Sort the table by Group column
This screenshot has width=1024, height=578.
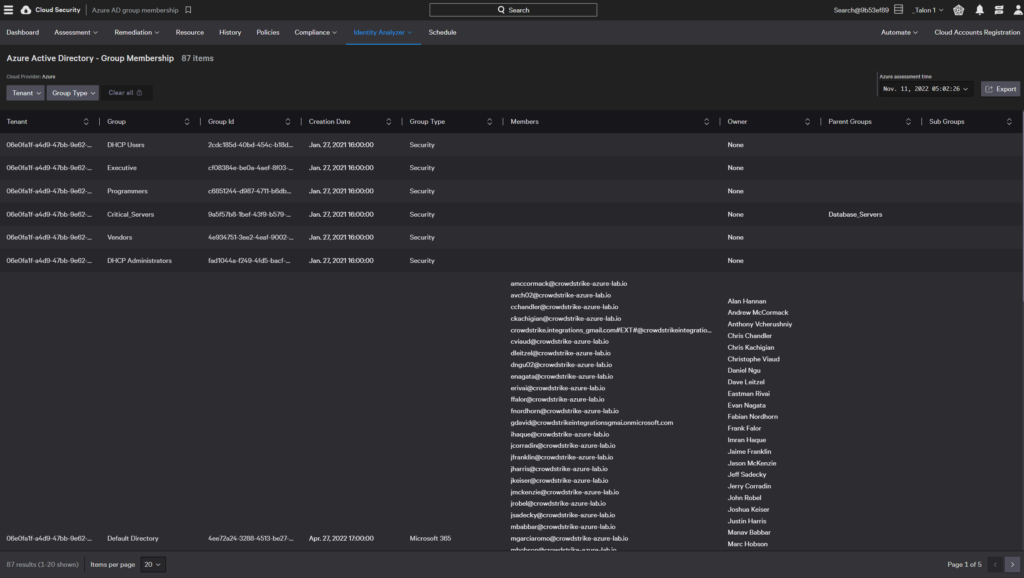tap(187, 121)
